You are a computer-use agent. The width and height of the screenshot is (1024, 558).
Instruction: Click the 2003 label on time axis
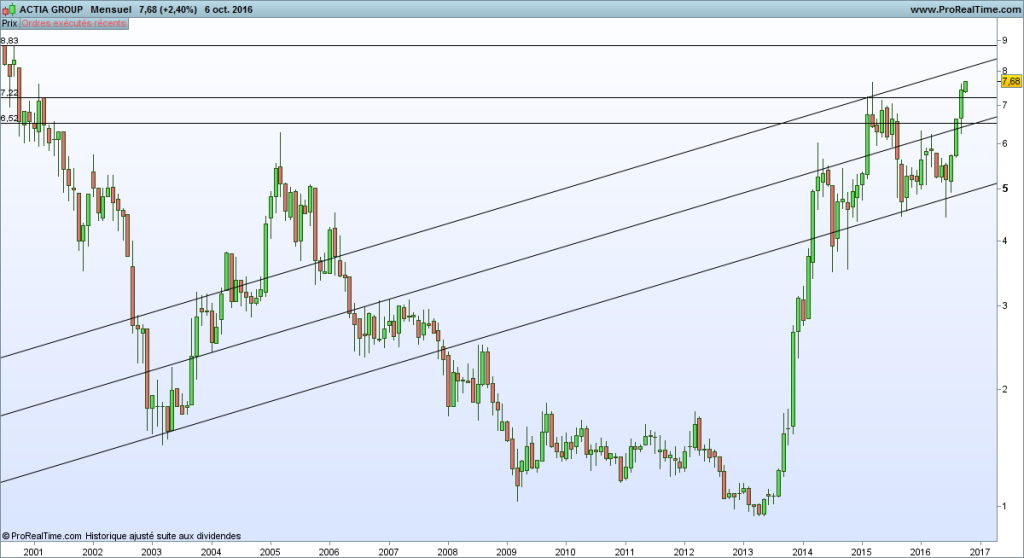[152, 551]
